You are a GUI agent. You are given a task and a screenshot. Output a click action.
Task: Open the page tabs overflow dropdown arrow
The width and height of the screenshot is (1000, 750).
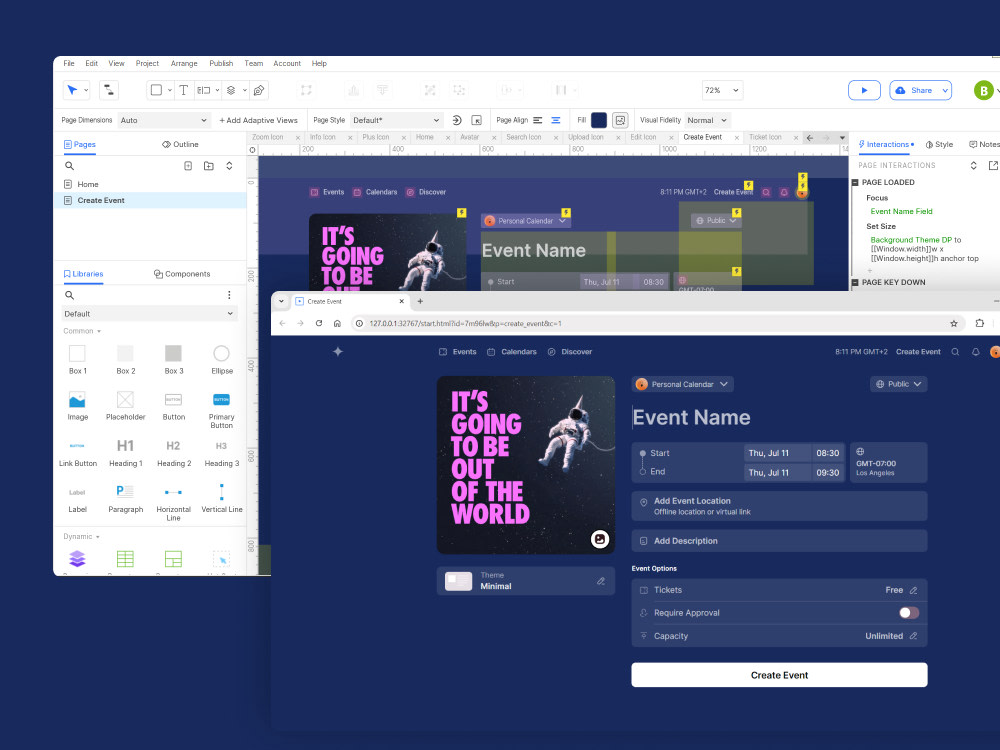pyautogui.click(x=842, y=138)
